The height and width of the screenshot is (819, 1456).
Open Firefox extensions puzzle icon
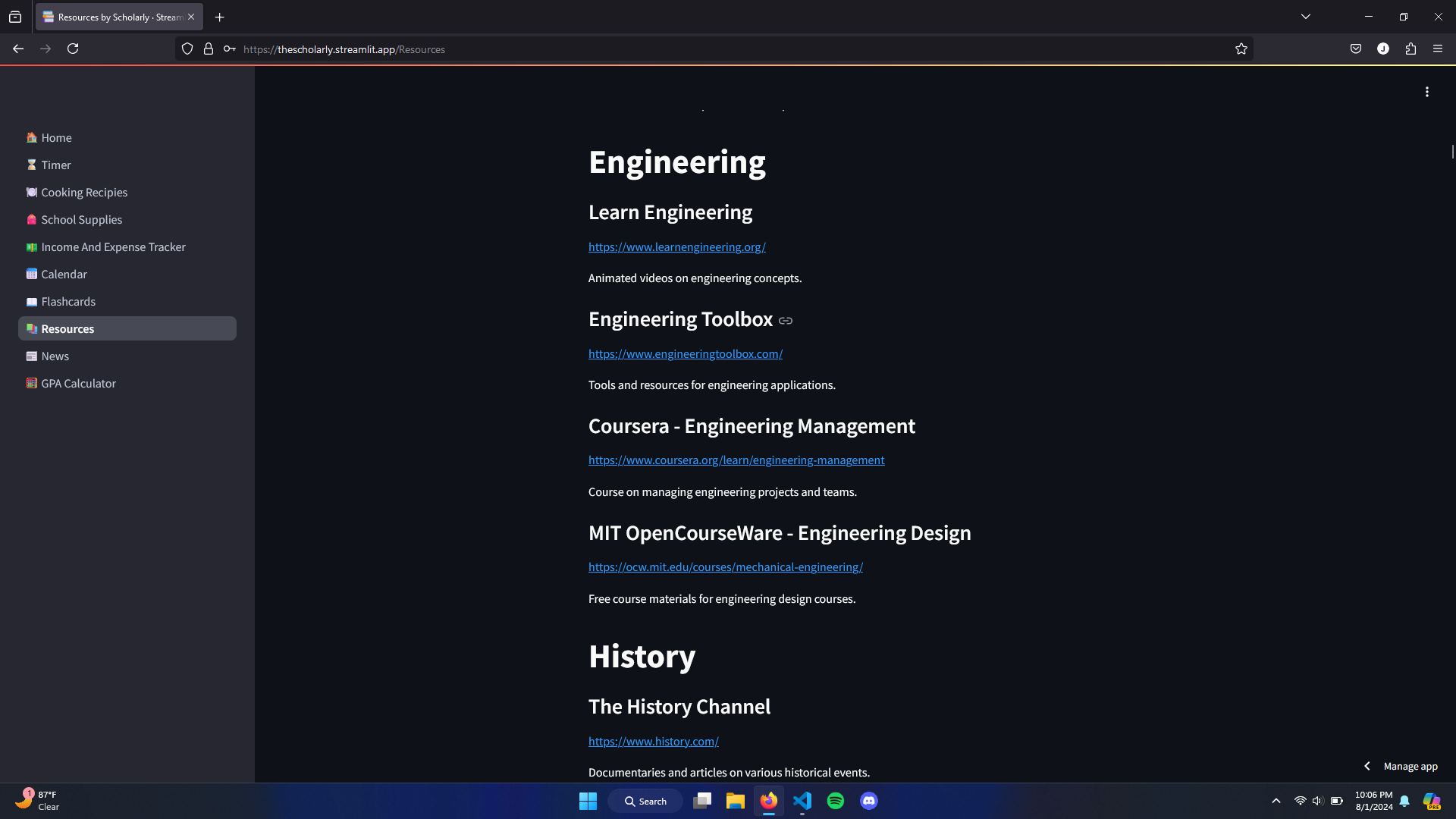click(x=1410, y=49)
